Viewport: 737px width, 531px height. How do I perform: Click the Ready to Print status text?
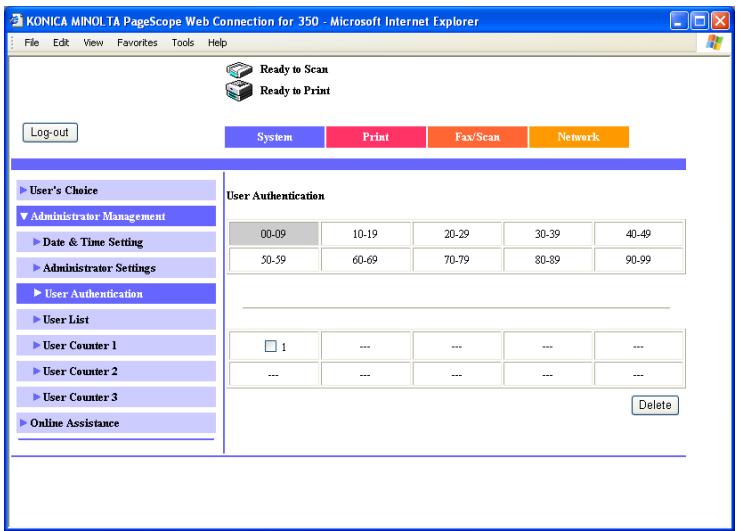295,91
